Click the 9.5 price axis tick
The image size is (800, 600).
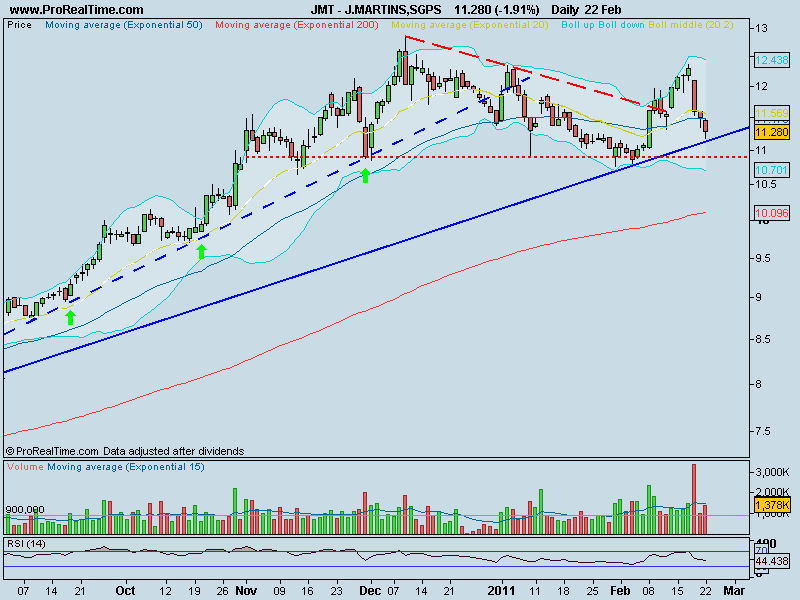tap(764, 259)
